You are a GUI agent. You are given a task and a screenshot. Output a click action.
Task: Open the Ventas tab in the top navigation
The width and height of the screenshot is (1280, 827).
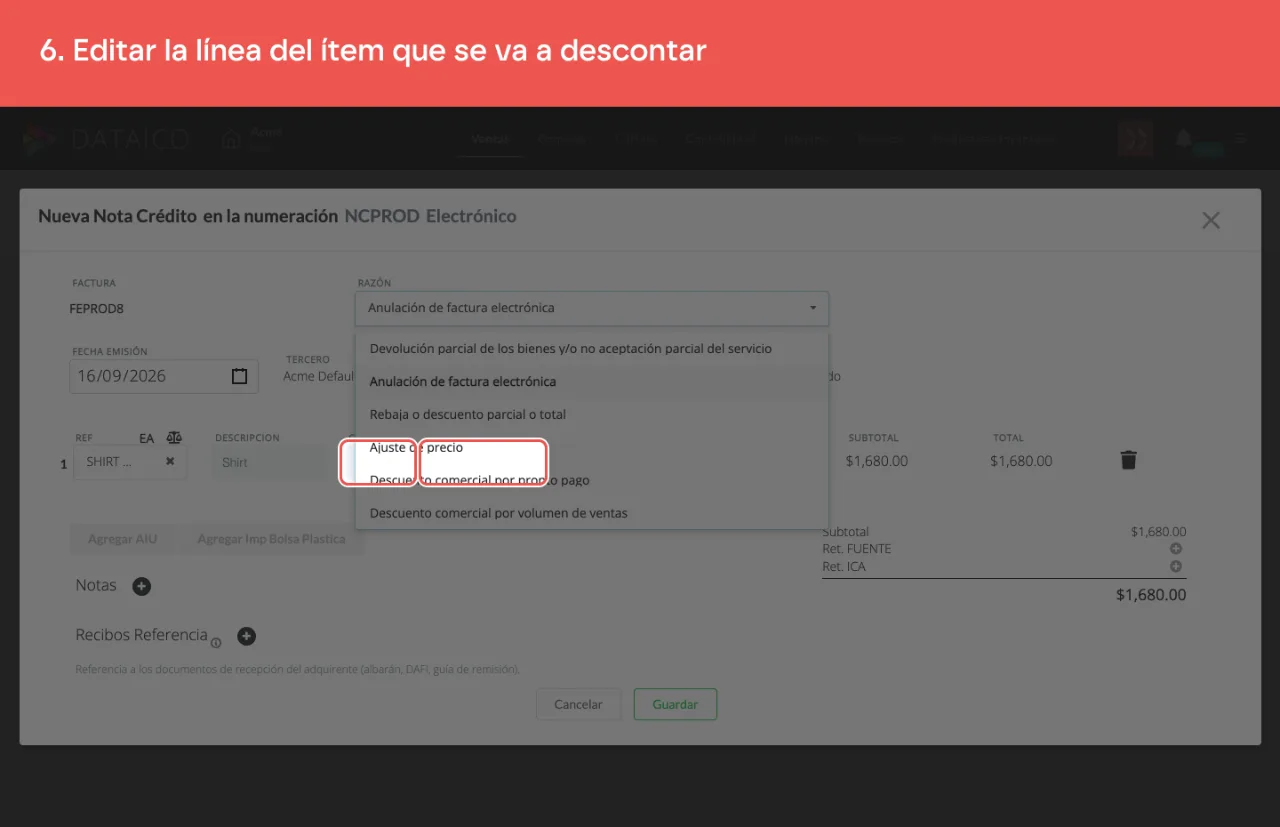coord(491,139)
